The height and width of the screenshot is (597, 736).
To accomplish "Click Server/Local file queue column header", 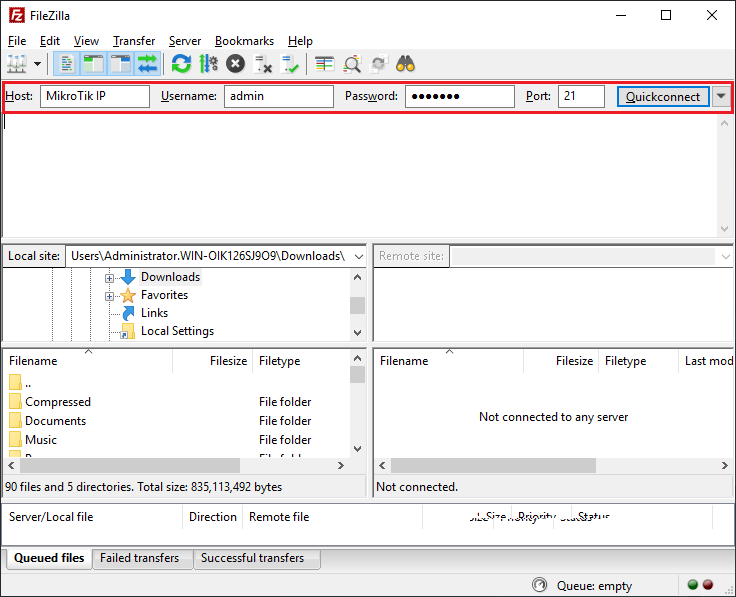I will coord(92,517).
